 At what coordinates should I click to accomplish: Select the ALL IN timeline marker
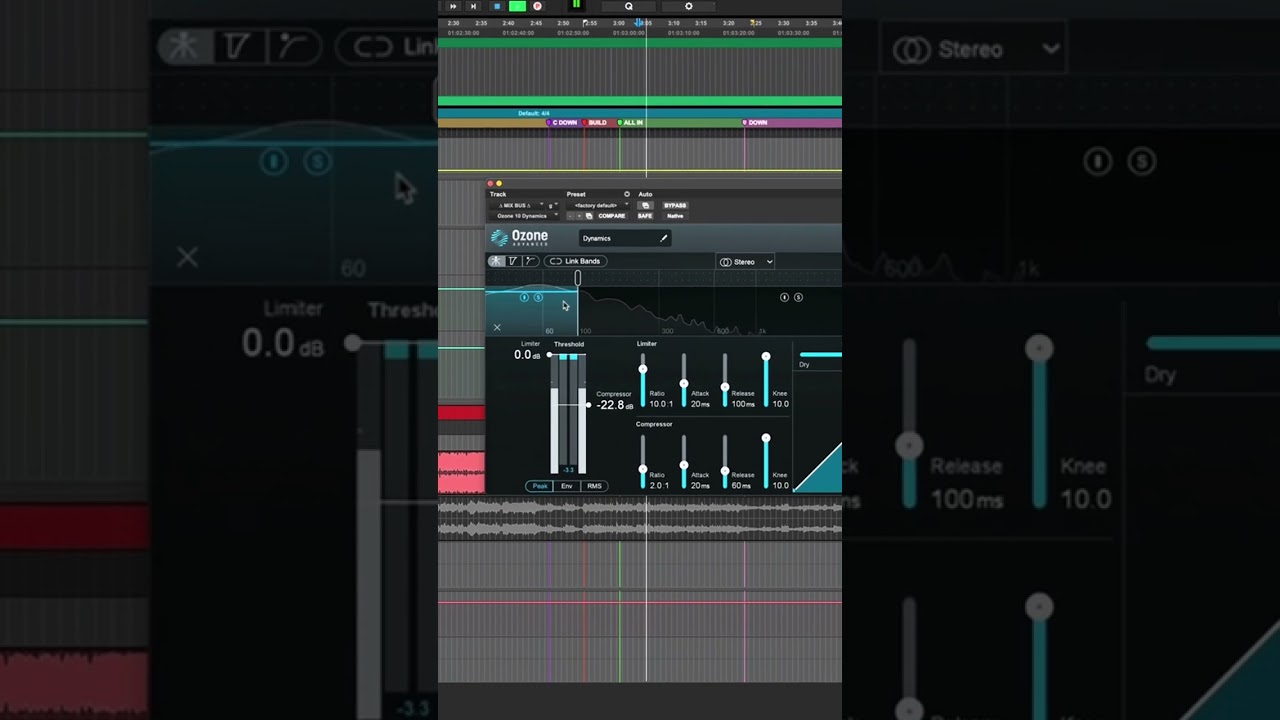[x=631, y=122]
